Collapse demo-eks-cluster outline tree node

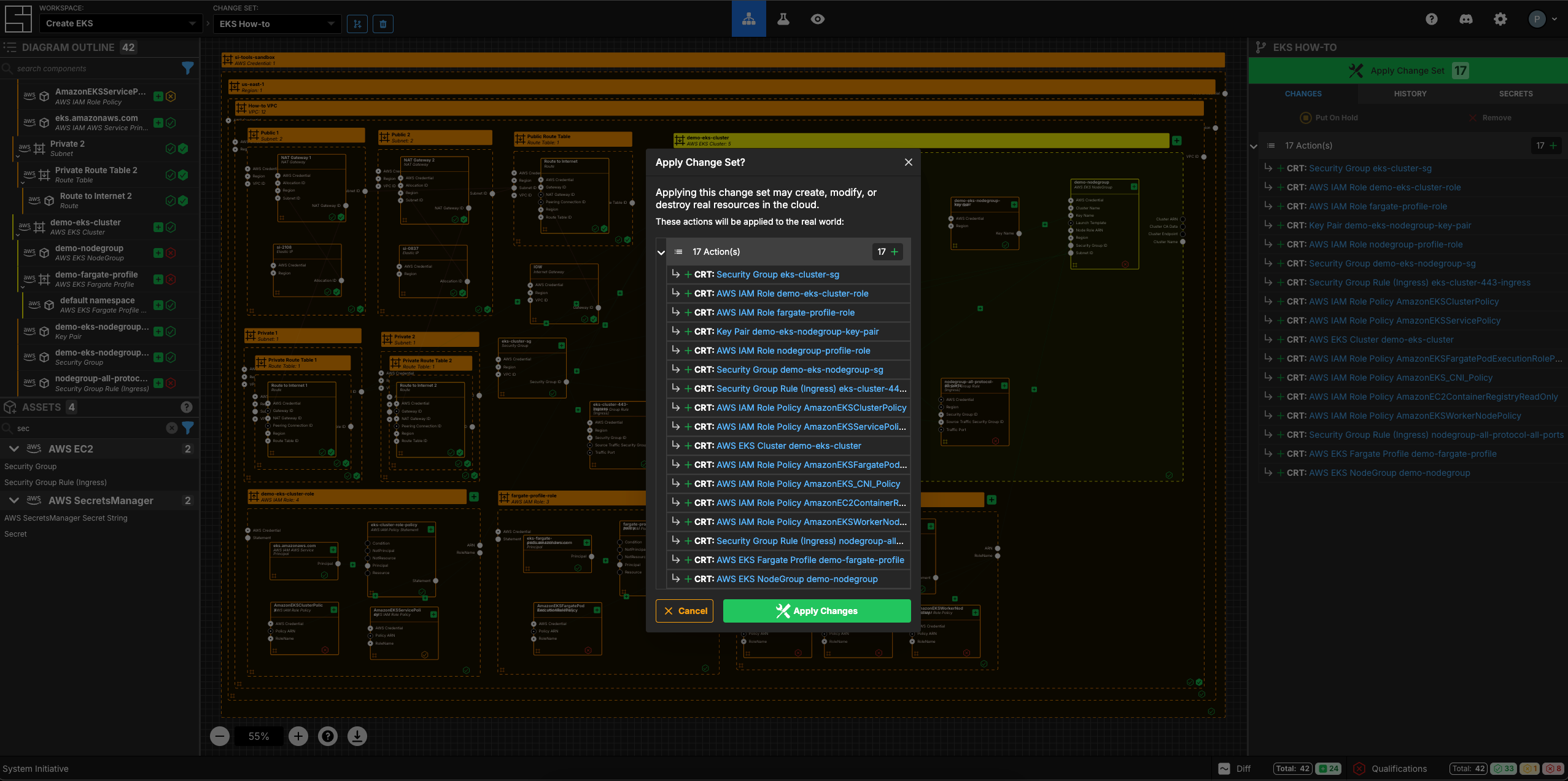18,235
